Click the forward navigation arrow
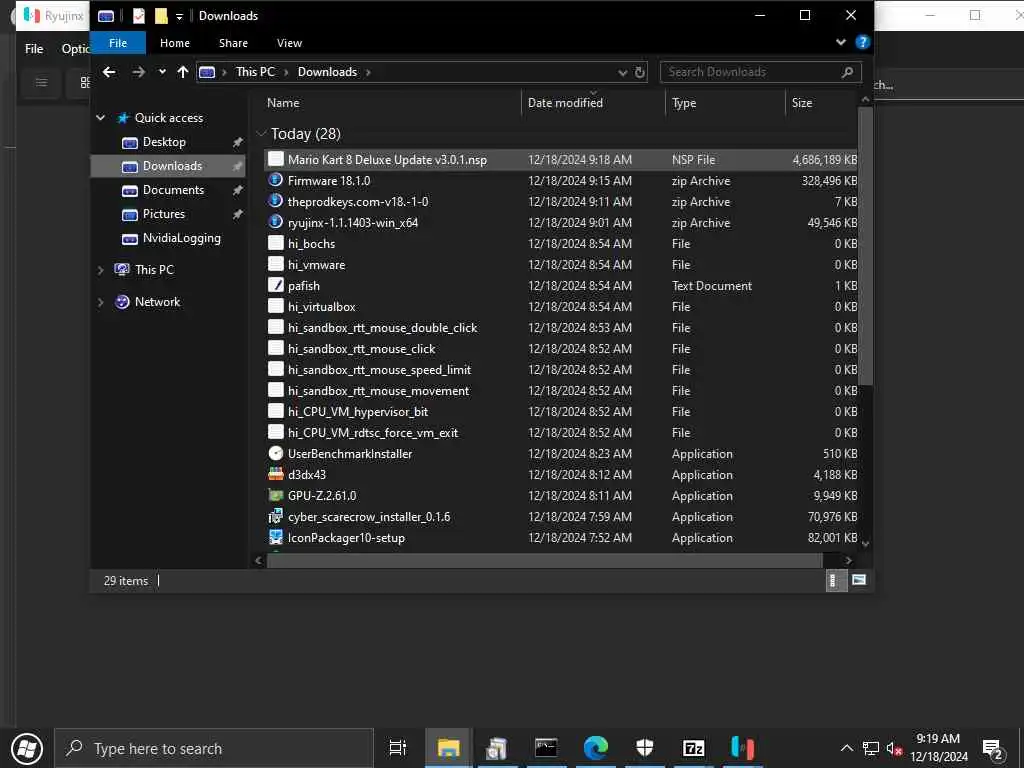The image size is (1024, 768). point(138,72)
